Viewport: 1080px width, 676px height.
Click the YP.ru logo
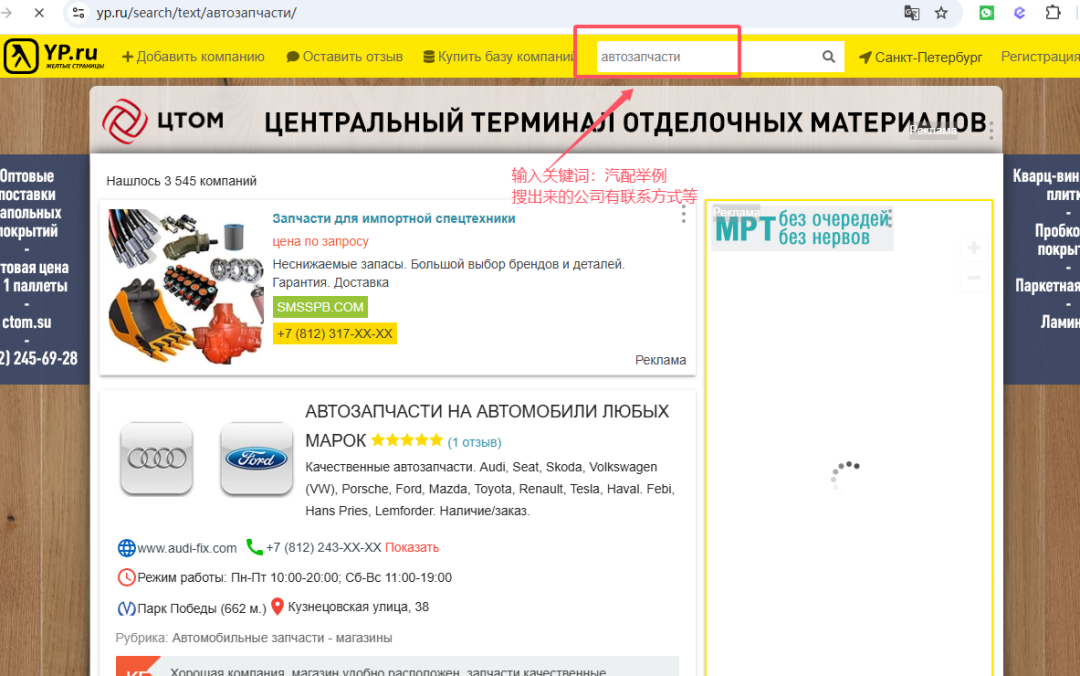coord(54,56)
